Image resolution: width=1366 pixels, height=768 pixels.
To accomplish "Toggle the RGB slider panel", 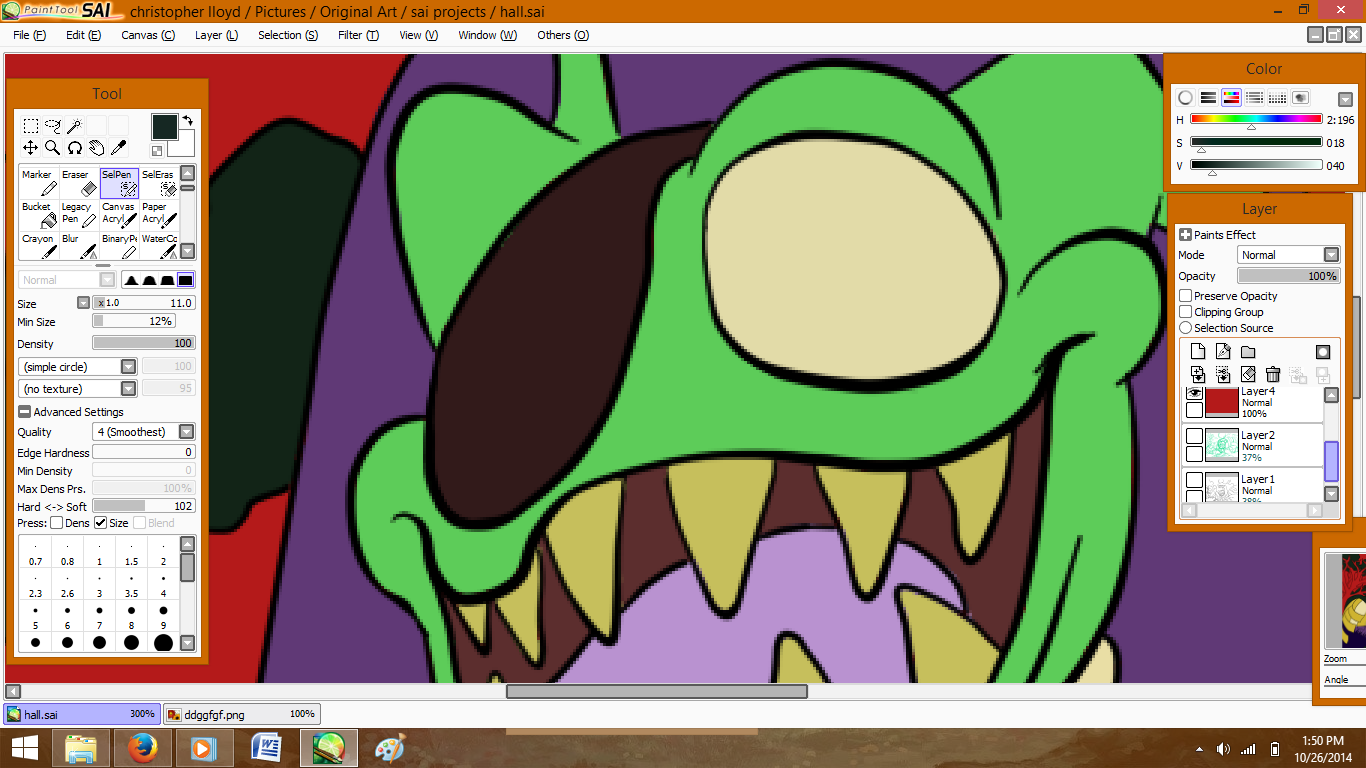I will pyautogui.click(x=1208, y=98).
